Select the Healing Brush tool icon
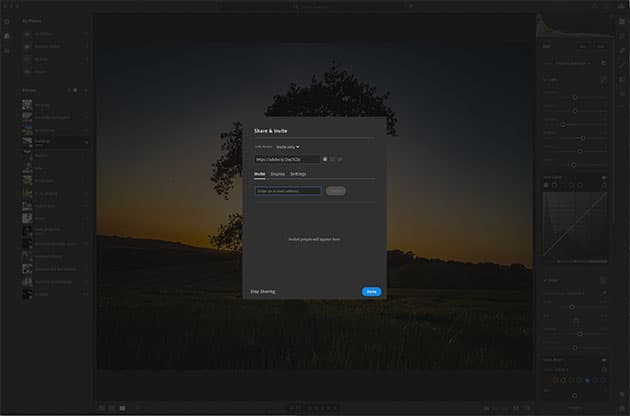 click(x=622, y=50)
